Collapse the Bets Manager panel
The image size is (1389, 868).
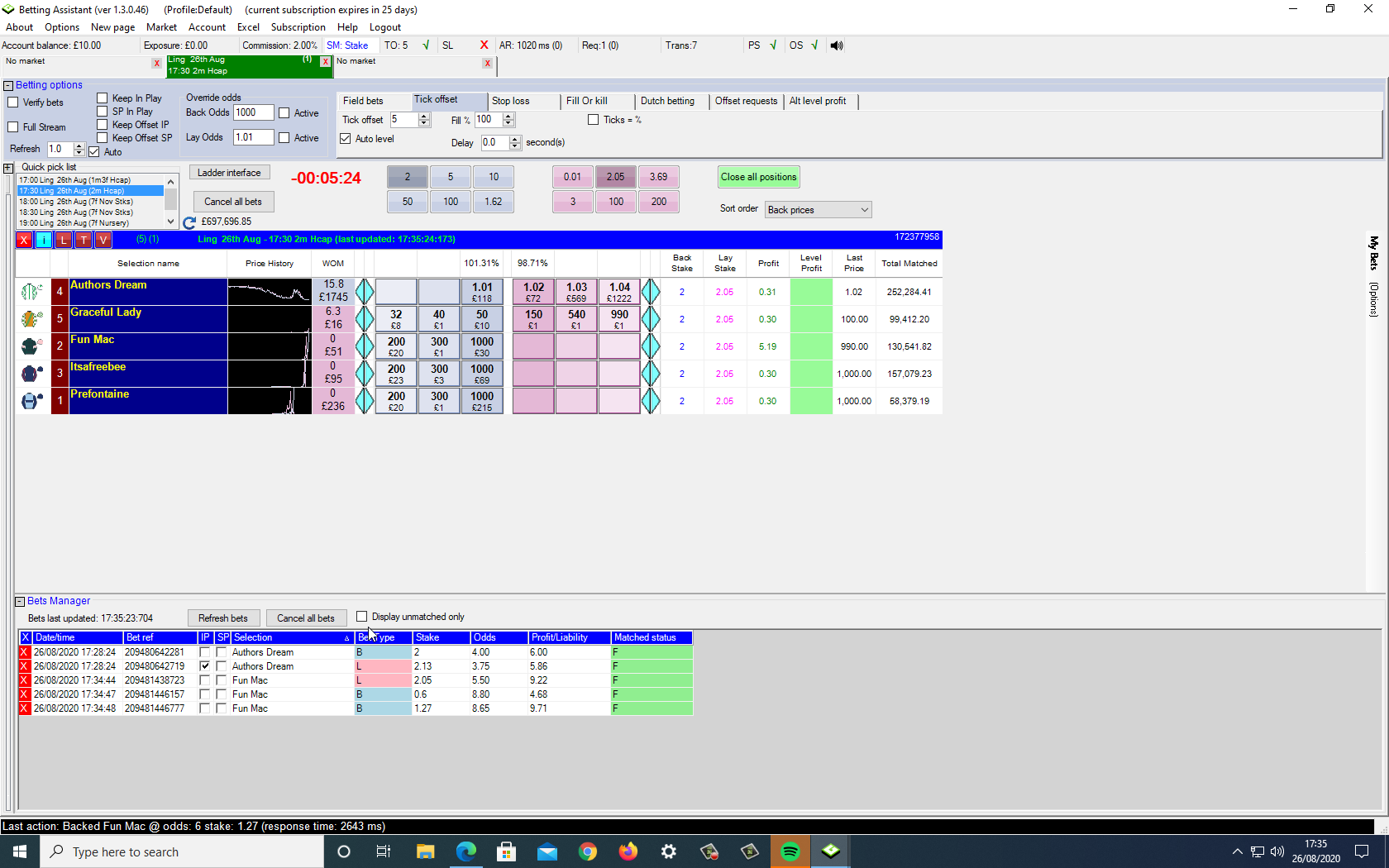coord(20,602)
